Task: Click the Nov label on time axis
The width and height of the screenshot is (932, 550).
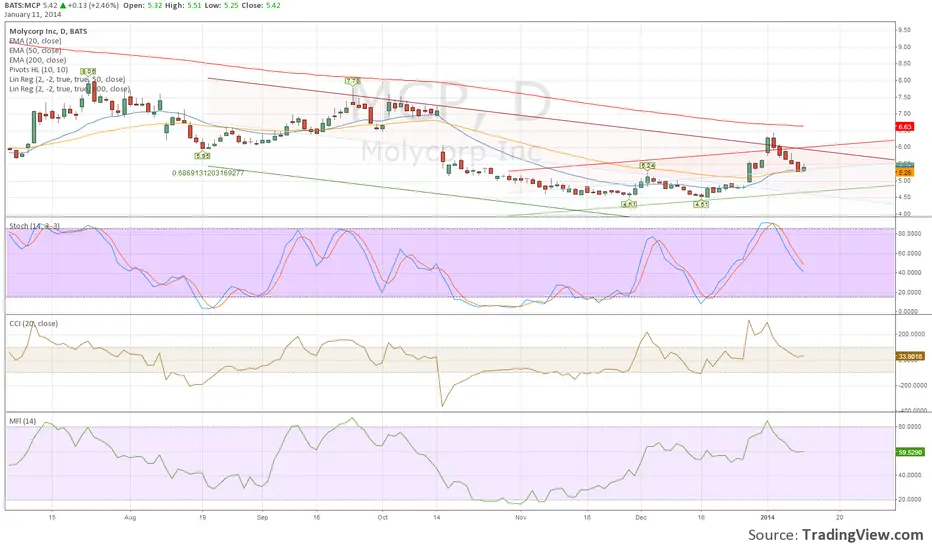Action: [521, 518]
